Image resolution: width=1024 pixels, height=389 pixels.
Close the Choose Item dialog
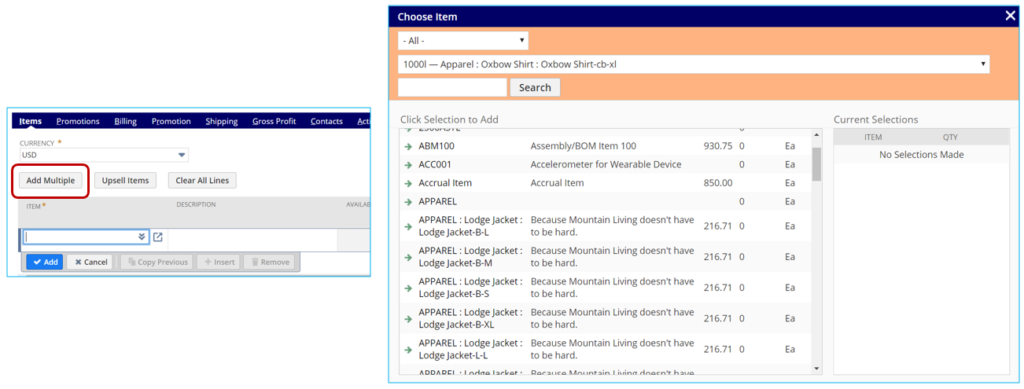tap(1010, 16)
